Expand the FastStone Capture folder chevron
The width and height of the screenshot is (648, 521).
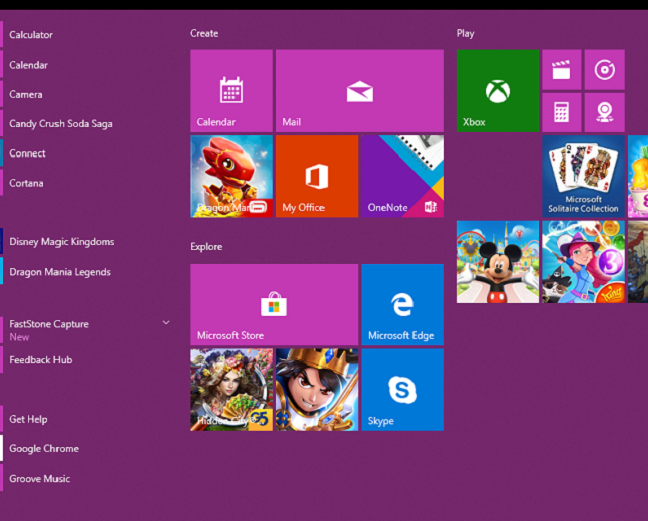[166, 323]
